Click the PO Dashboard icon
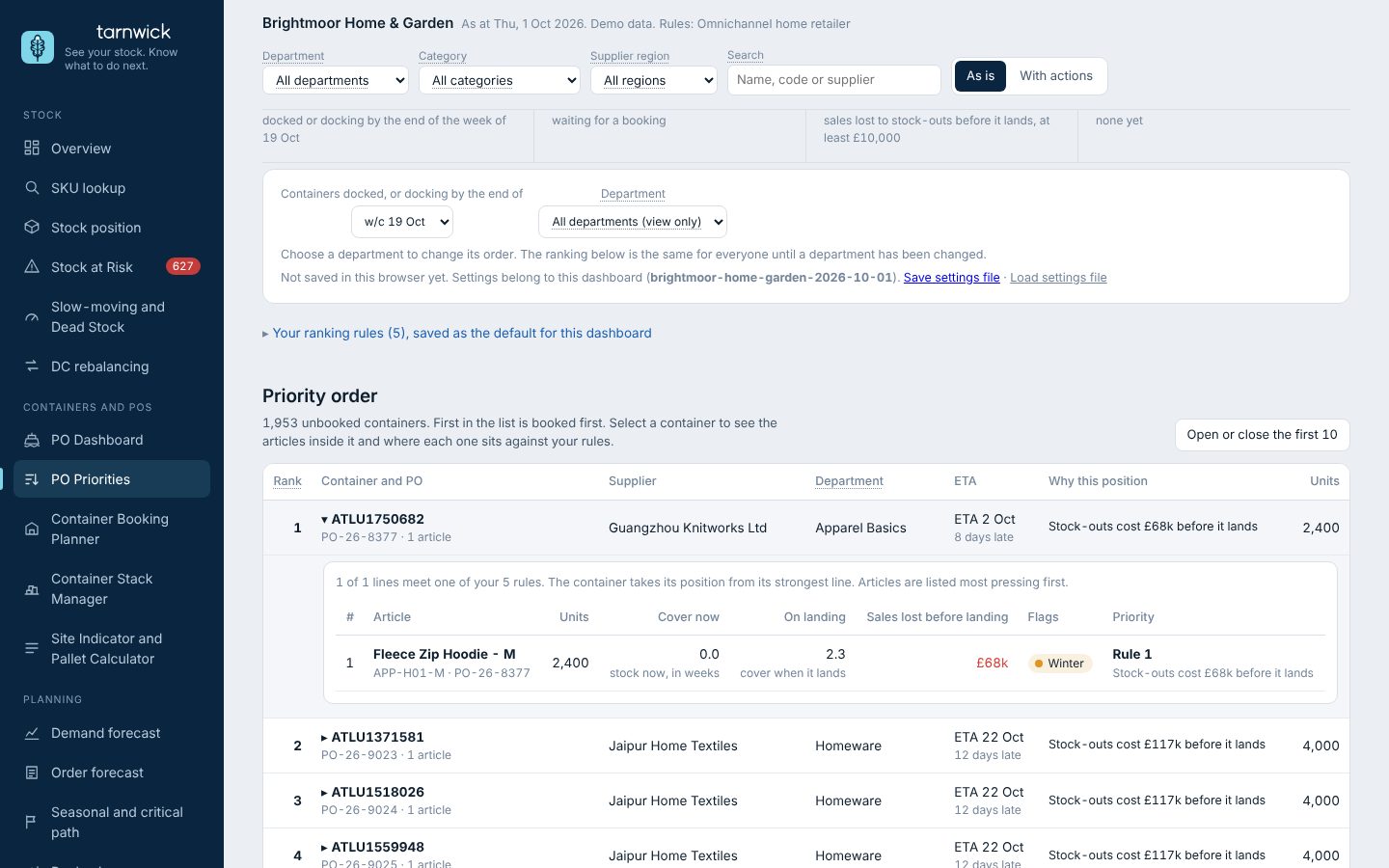The image size is (1389, 868). tap(32, 440)
